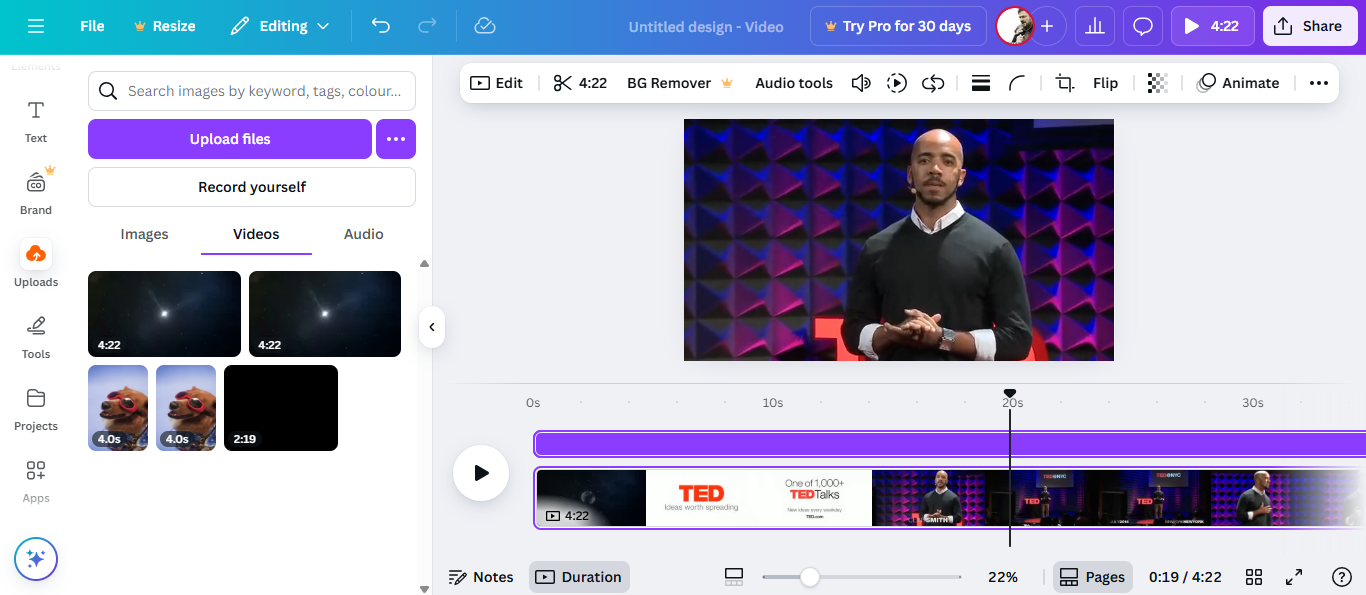Open more toolbar options ellipsis
Screen dimensions: 1366x595
pyautogui.click(x=1319, y=83)
